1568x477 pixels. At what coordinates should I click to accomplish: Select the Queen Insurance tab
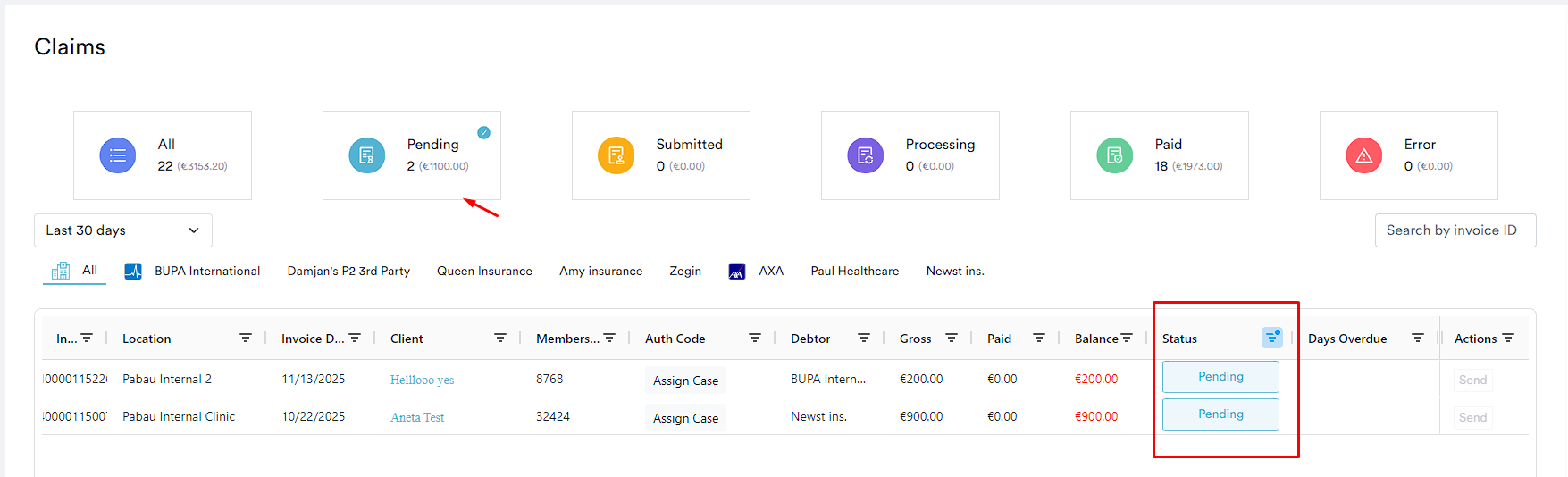coord(484,271)
